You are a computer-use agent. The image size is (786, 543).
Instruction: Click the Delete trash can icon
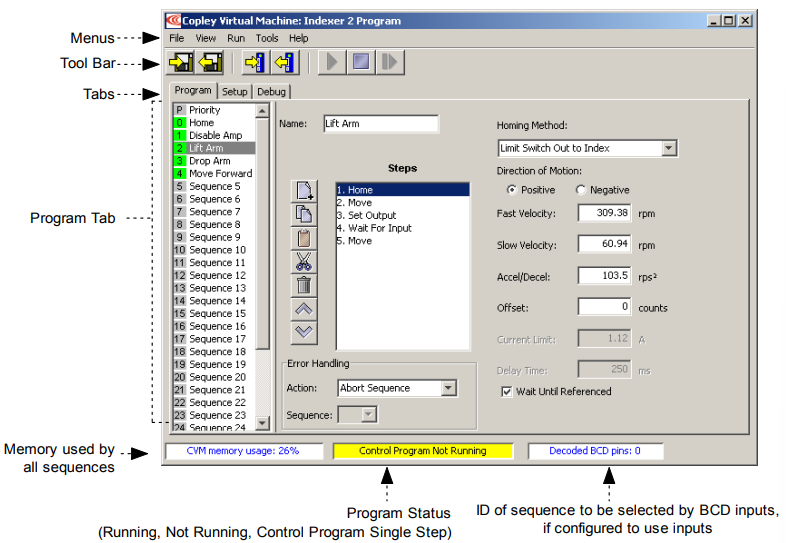point(304,286)
